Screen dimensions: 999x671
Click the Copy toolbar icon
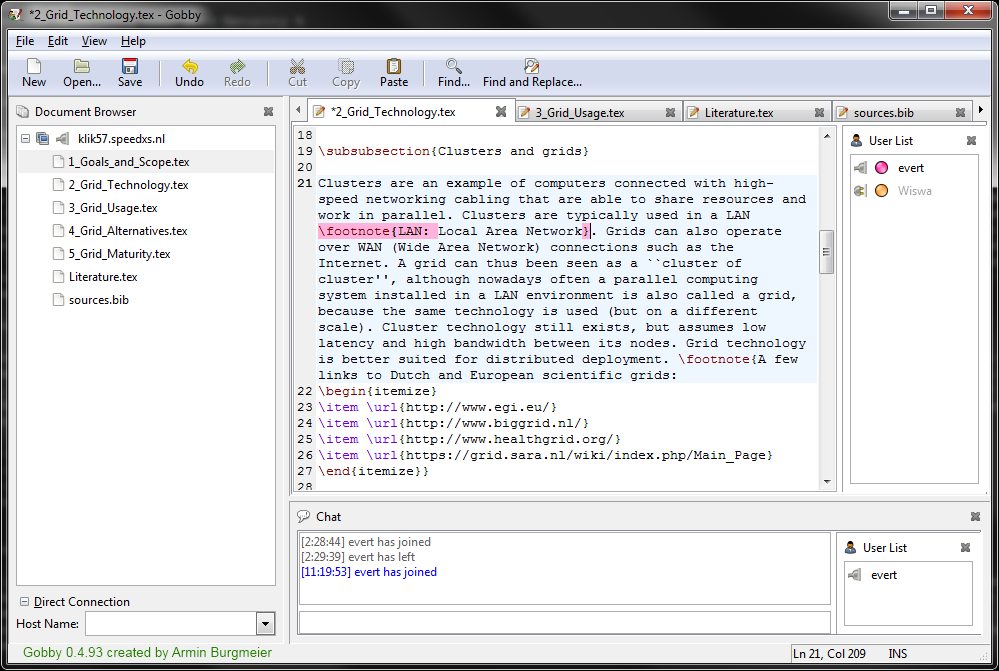point(346,66)
